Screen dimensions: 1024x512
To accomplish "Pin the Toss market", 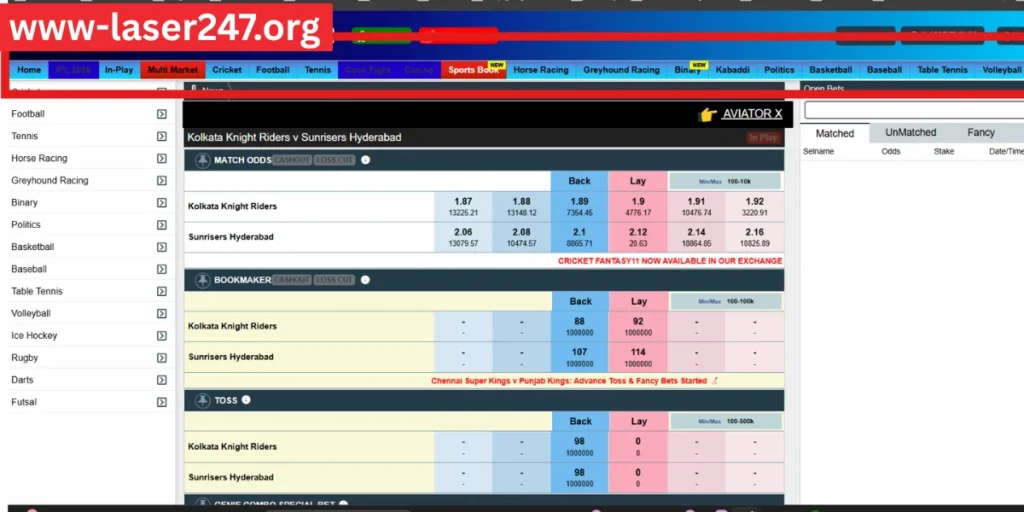I will (x=203, y=400).
